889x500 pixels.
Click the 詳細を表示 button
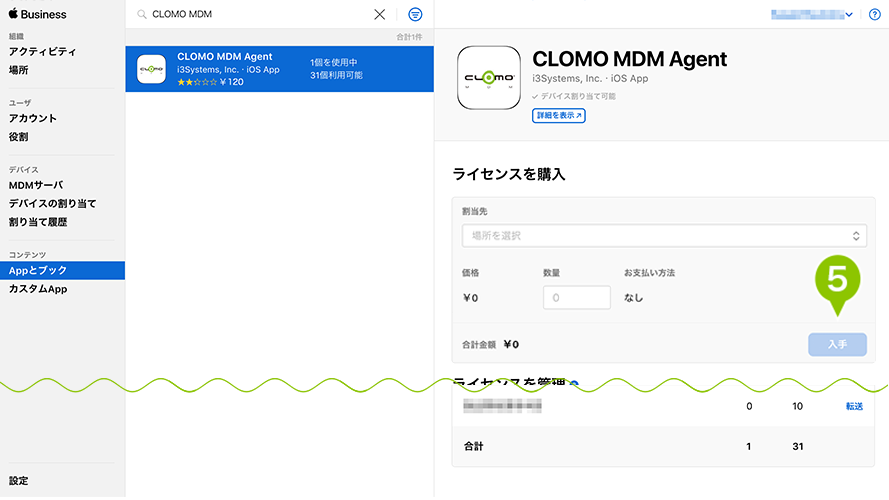[558, 116]
